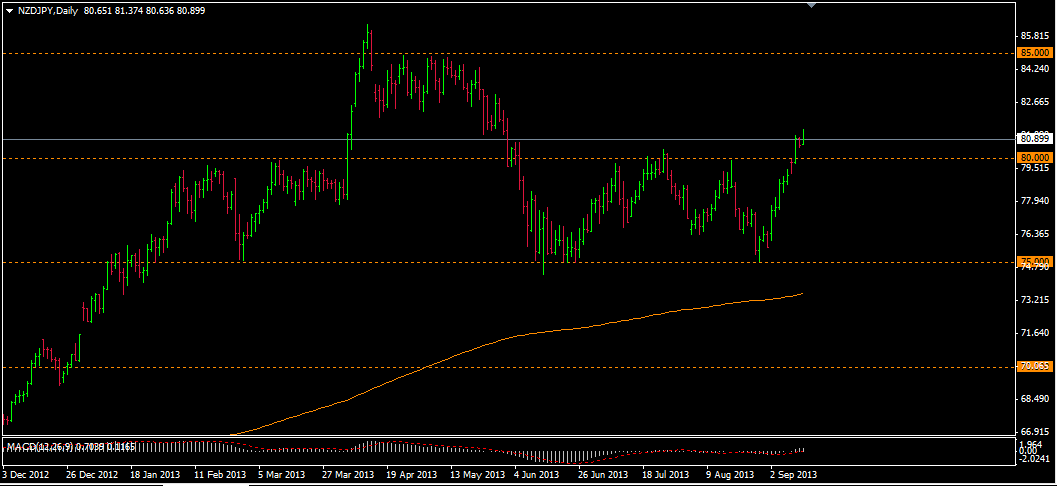Click the 27 Mar 2013 date label
The height and width of the screenshot is (486, 1057).
[x=347, y=475]
